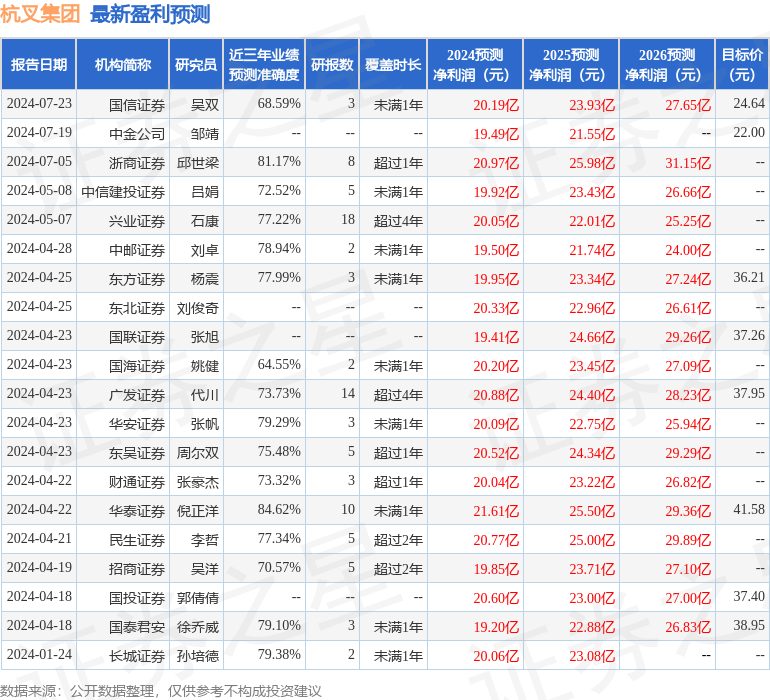
Task: Click the 近三年业绩预测准确度 column header
Action: click(x=264, y=64)
